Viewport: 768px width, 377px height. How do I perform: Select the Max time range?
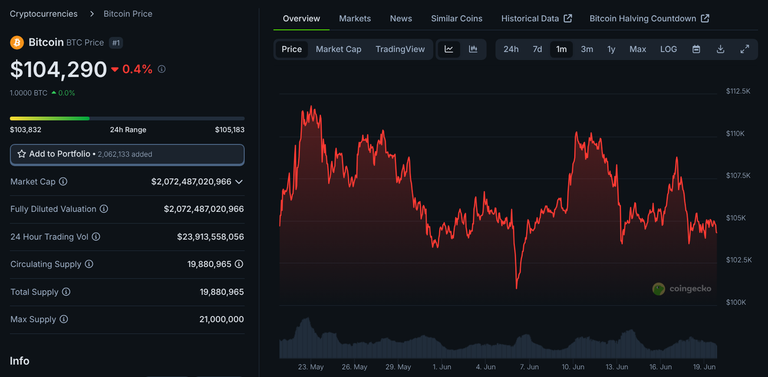[x=638, y=49]
